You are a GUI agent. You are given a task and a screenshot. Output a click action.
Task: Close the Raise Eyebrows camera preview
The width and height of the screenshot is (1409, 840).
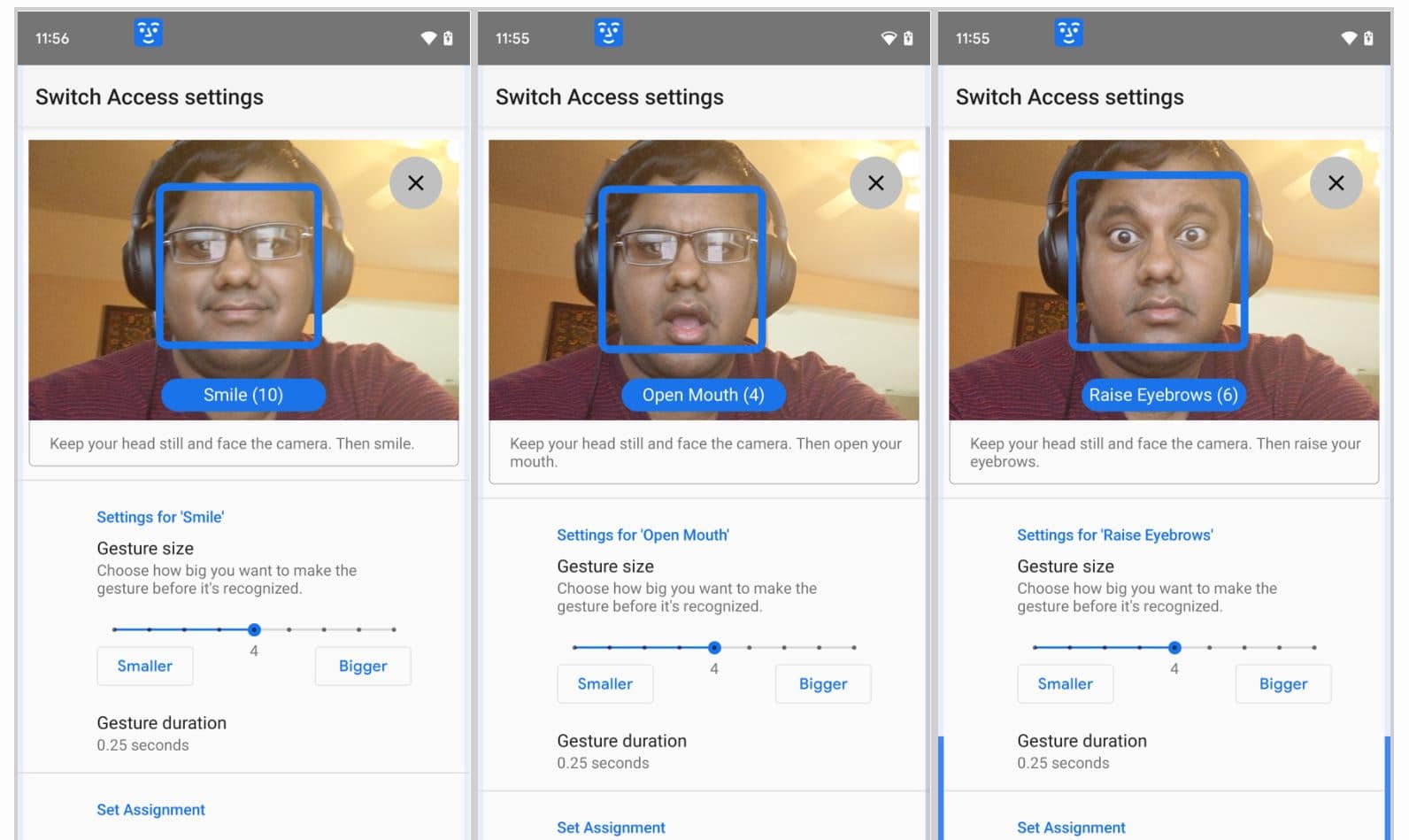point(1336,183)
